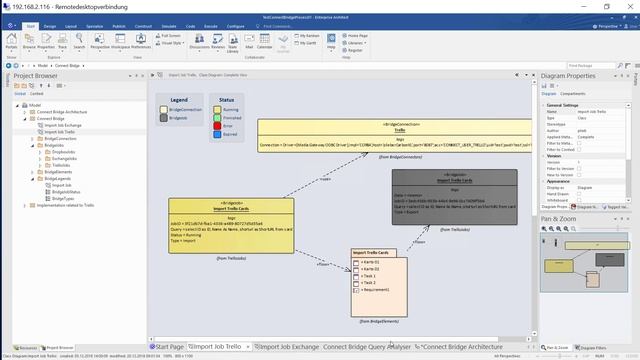
Task: Click the play arrow icon in diagram header
Action: click(x=152, y=75)
